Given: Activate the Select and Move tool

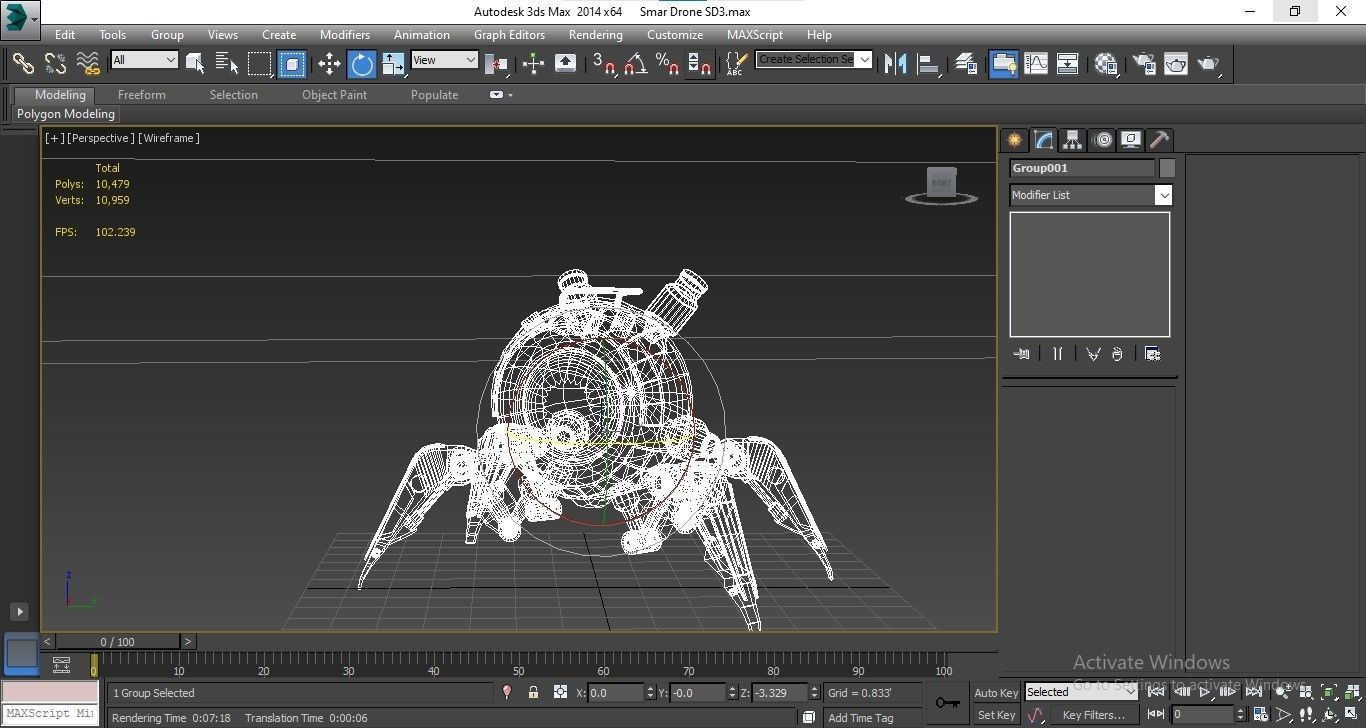Looking at the screenshot, I should tap(329, 64).
